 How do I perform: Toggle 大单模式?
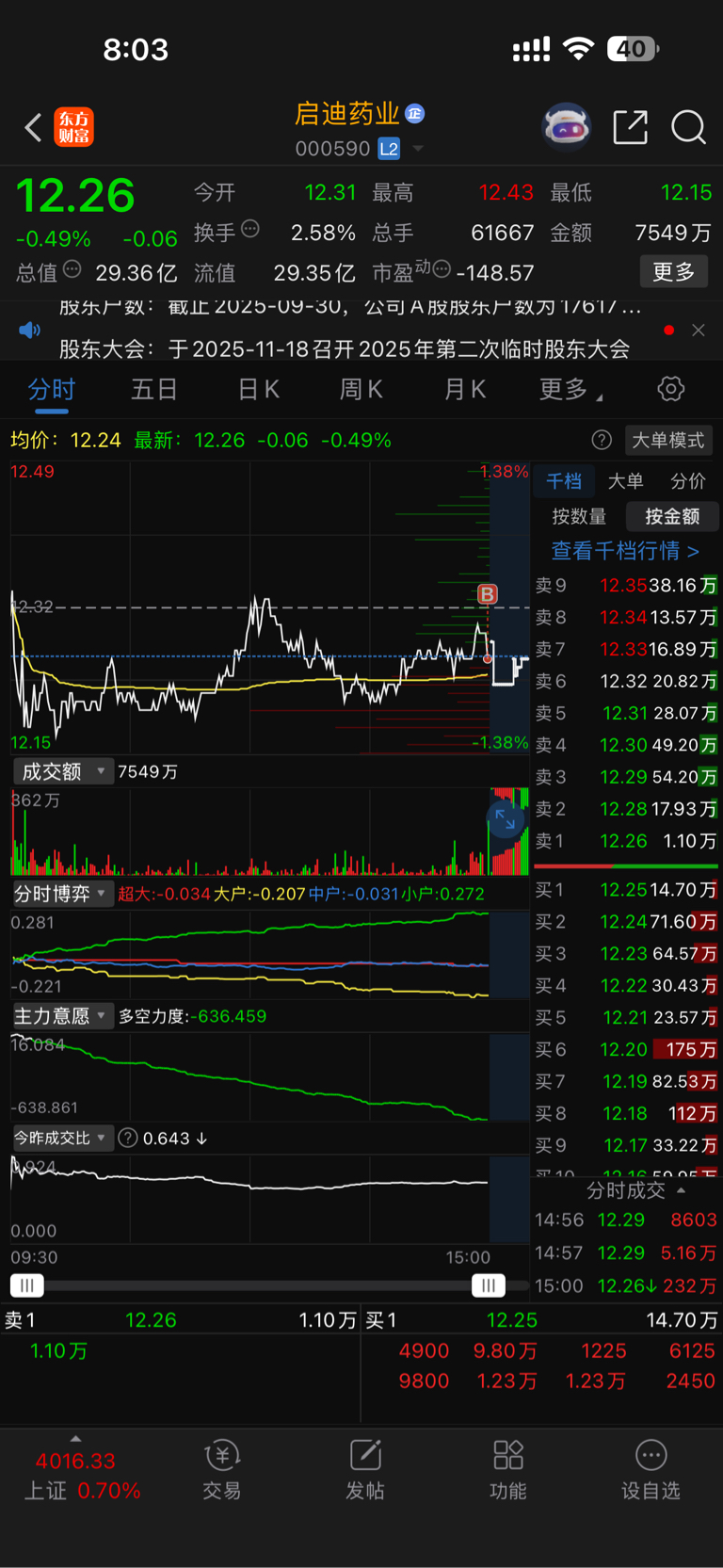click(x=667, y=440)
